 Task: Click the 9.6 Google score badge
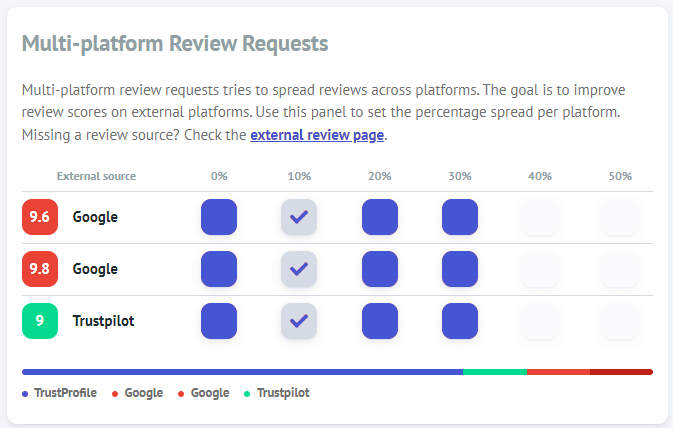point(40,217)
